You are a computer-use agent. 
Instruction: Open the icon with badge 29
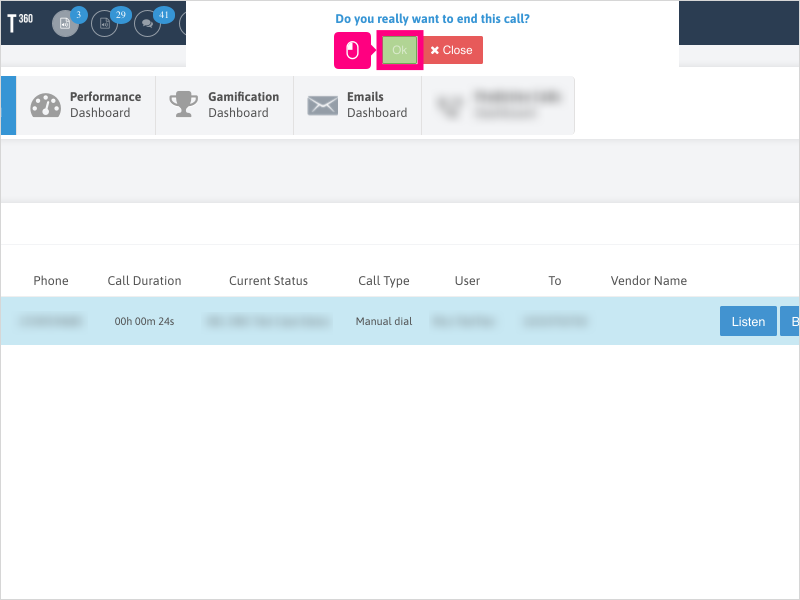105,23
